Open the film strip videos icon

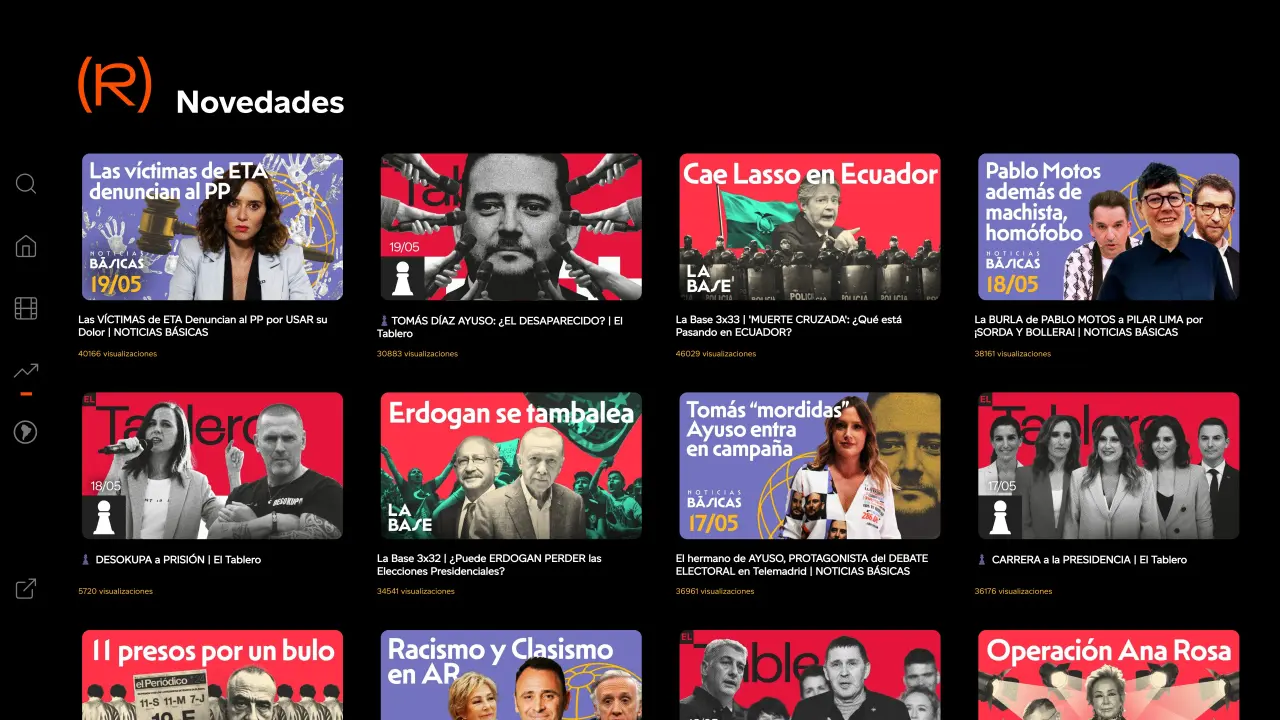pyautogui.click(x=26, y=308)
